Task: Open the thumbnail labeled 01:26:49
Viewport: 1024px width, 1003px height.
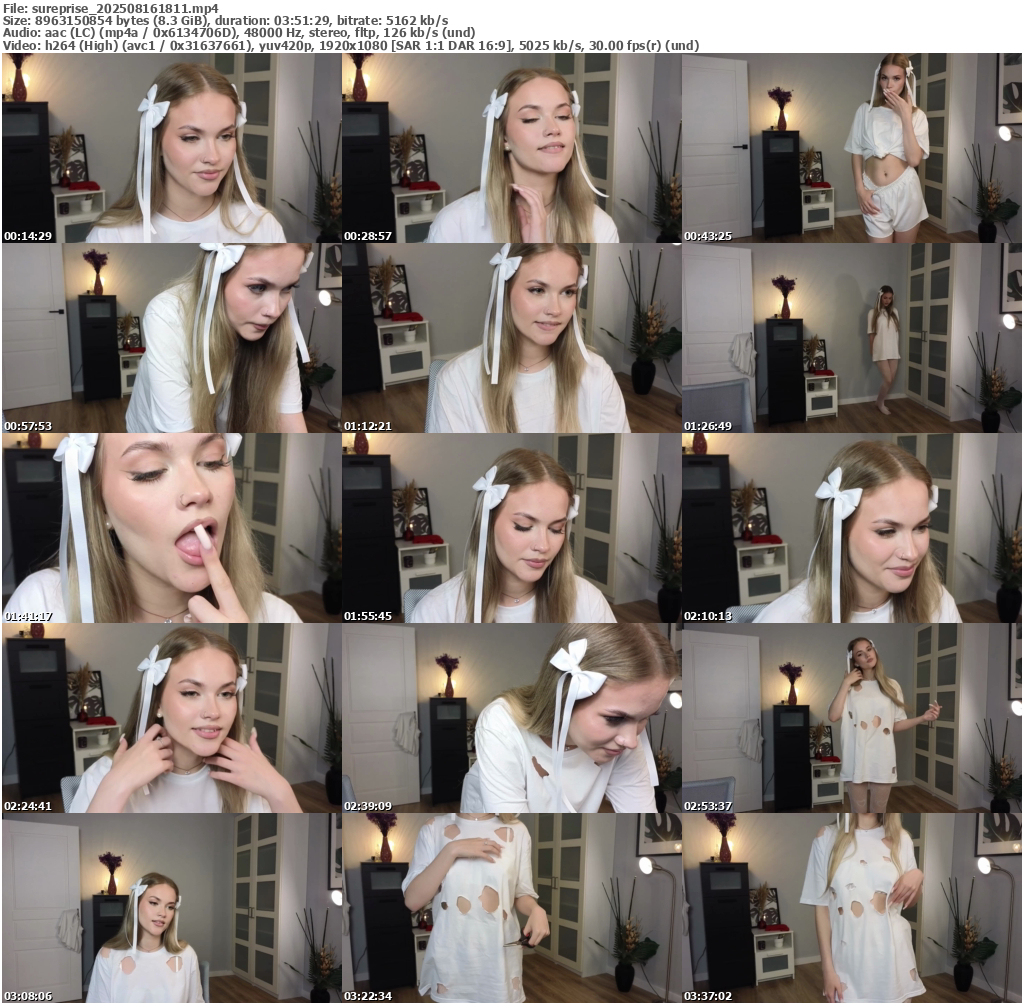Action: click(851, 338)
